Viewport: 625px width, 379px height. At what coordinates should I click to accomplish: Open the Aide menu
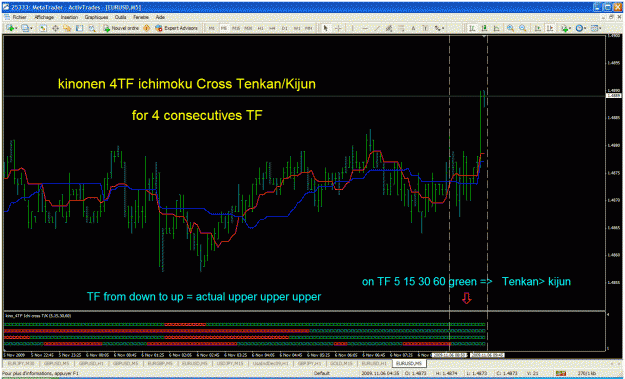[160, 18]
